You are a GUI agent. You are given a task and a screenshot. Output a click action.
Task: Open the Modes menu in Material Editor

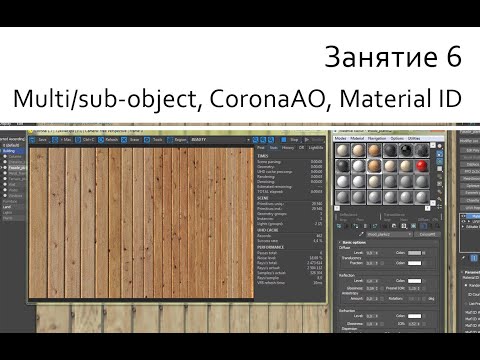341,138
